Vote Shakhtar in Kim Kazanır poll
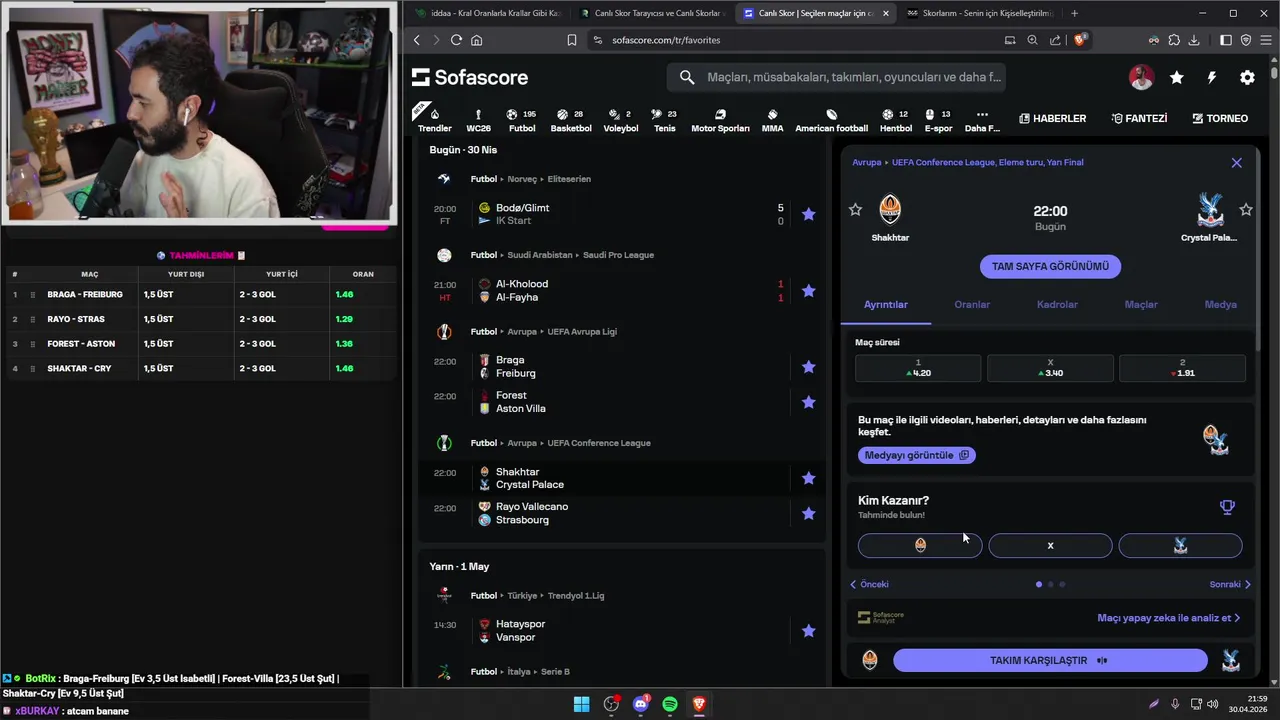Image resolution: width=1280 pixels, height=720 pixels. 920,545
